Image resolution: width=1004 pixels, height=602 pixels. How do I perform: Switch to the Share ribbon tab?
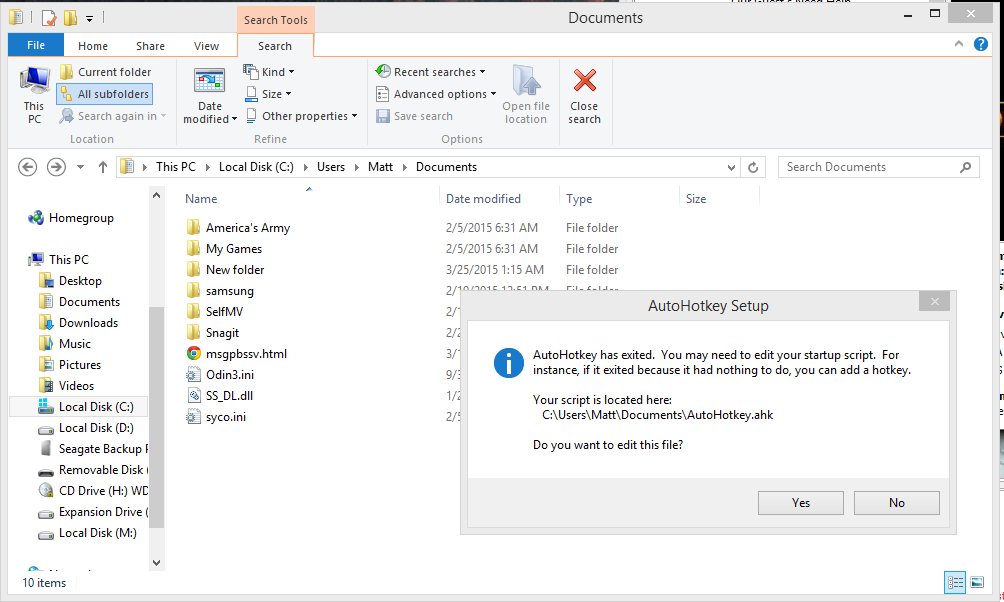pyautogui.click(x=150, y=46)
